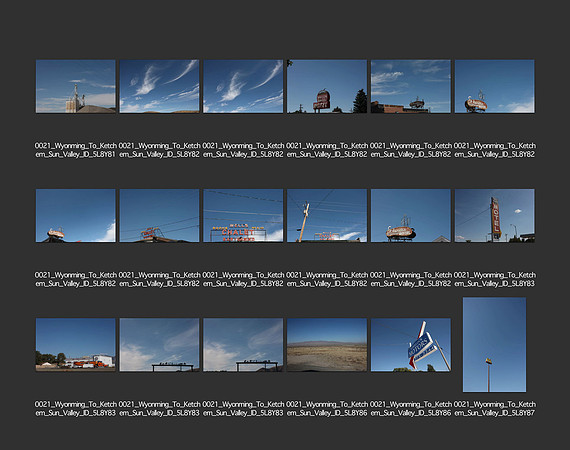Screen dimensions: 570x450
Task: Select silhouetted structure photo beside desert landscape thumbnail
Action: [x=243, y=345]
